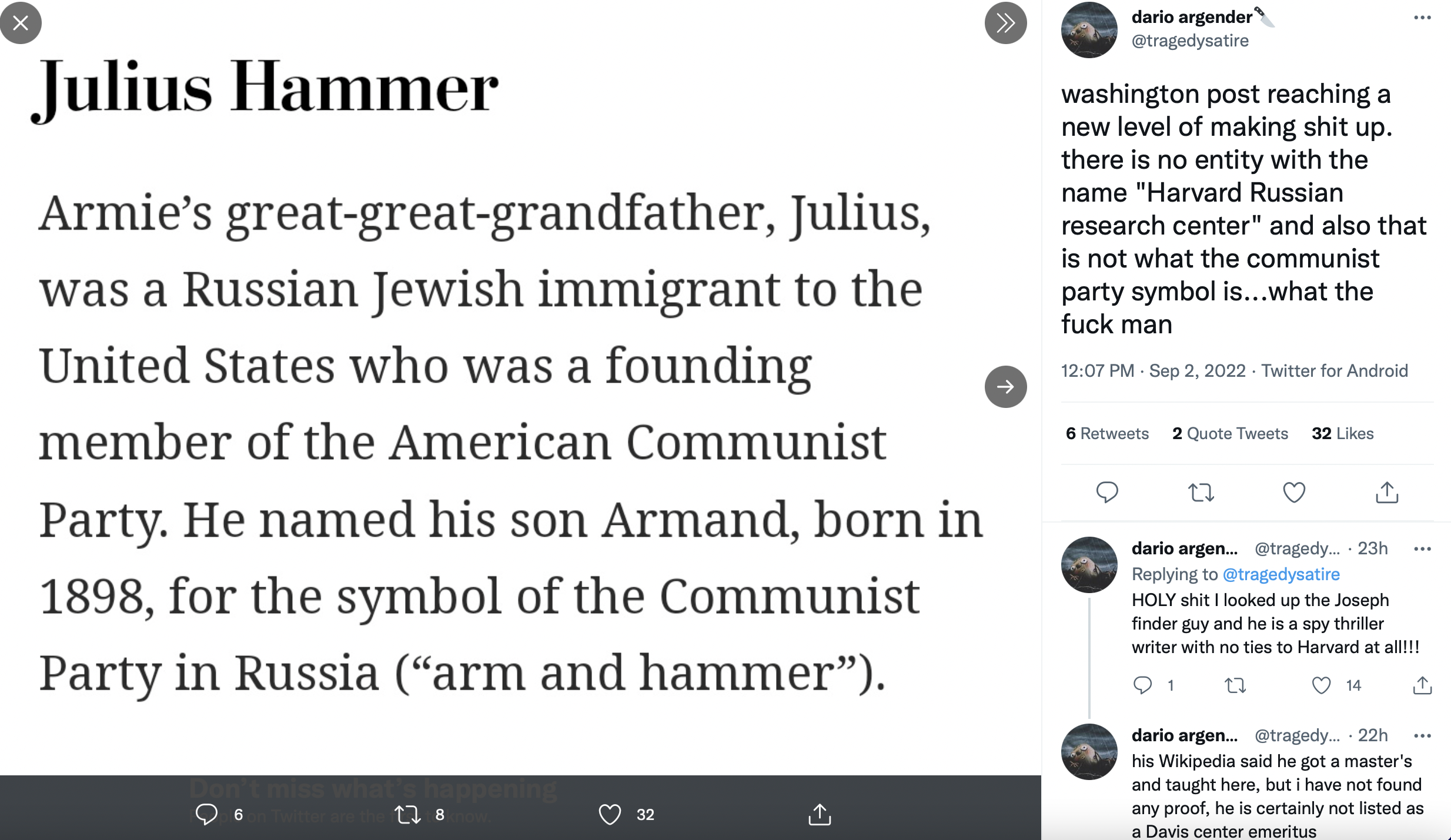Retweet the main tweet in sidebar
Screen dimensions: 1451x840
coord(1201,492)
